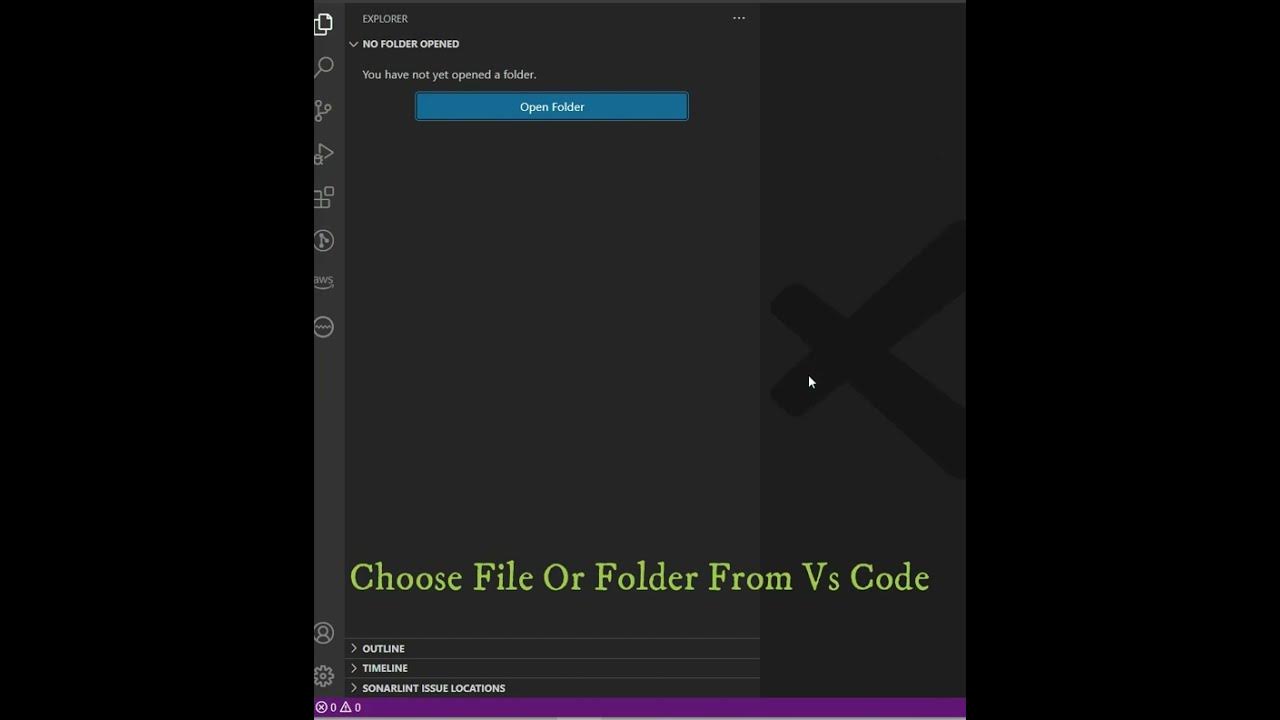Select the EXPLORER panel title

pos(385,19)
